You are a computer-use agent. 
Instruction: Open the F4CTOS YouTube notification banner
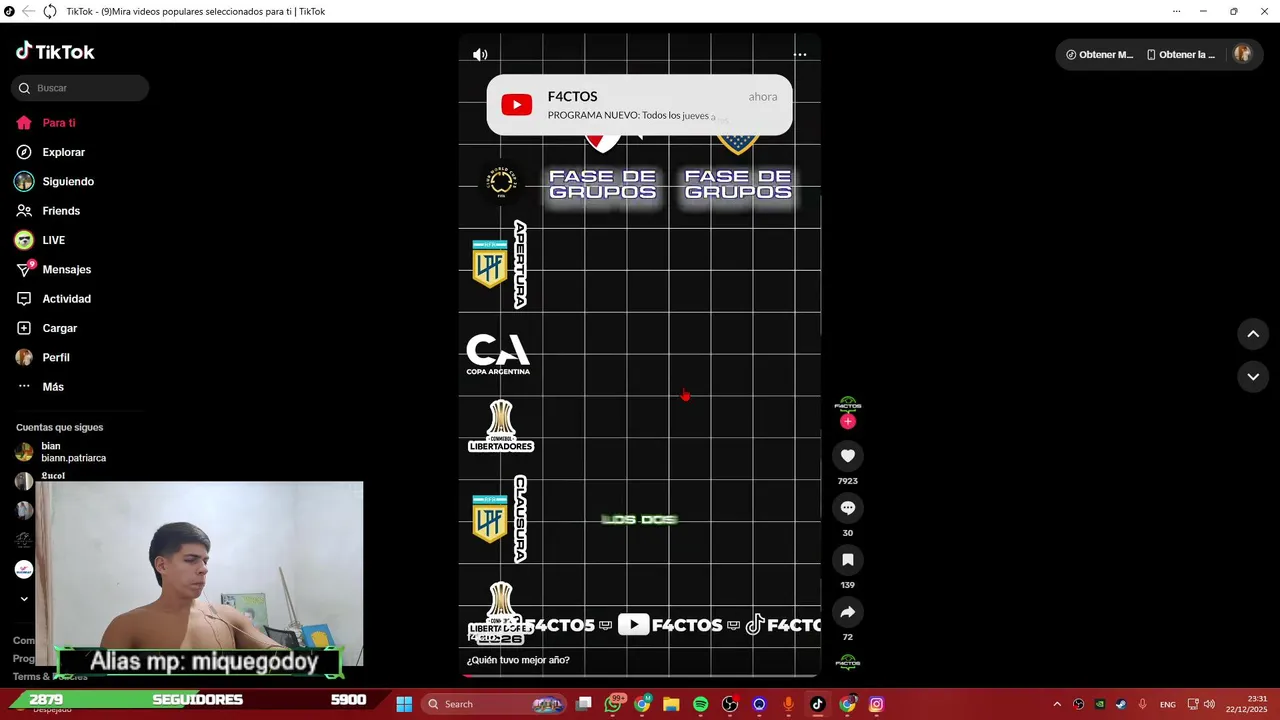[639, 105]
